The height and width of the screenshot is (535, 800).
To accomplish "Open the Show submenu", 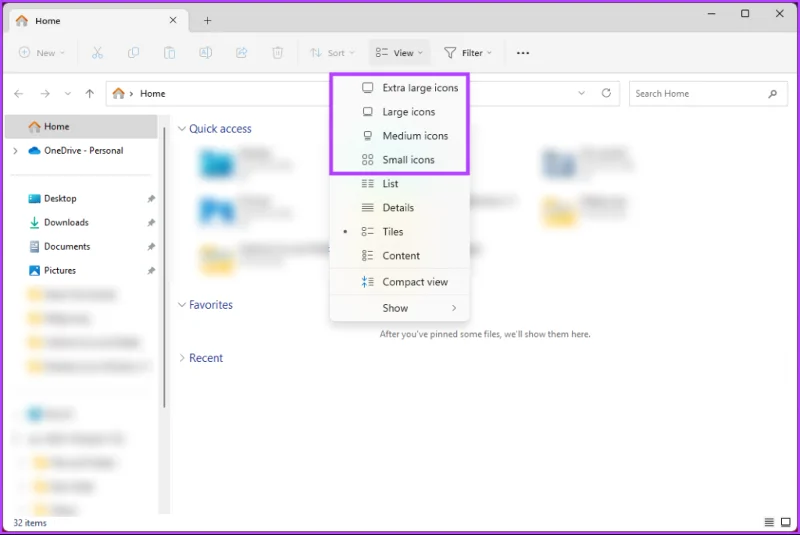I will 399,308.
